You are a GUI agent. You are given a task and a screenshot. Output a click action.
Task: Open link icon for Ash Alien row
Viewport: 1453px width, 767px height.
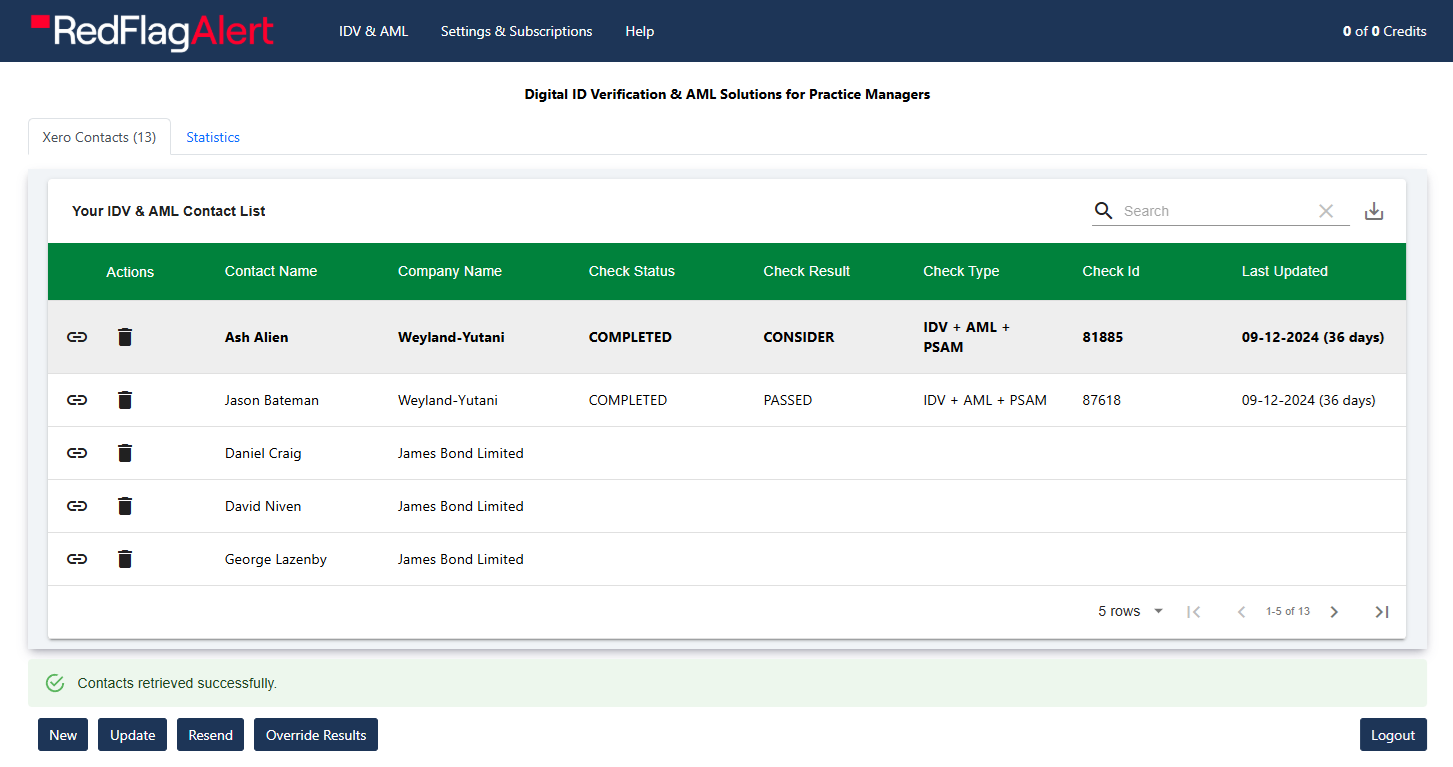(77, 337)
